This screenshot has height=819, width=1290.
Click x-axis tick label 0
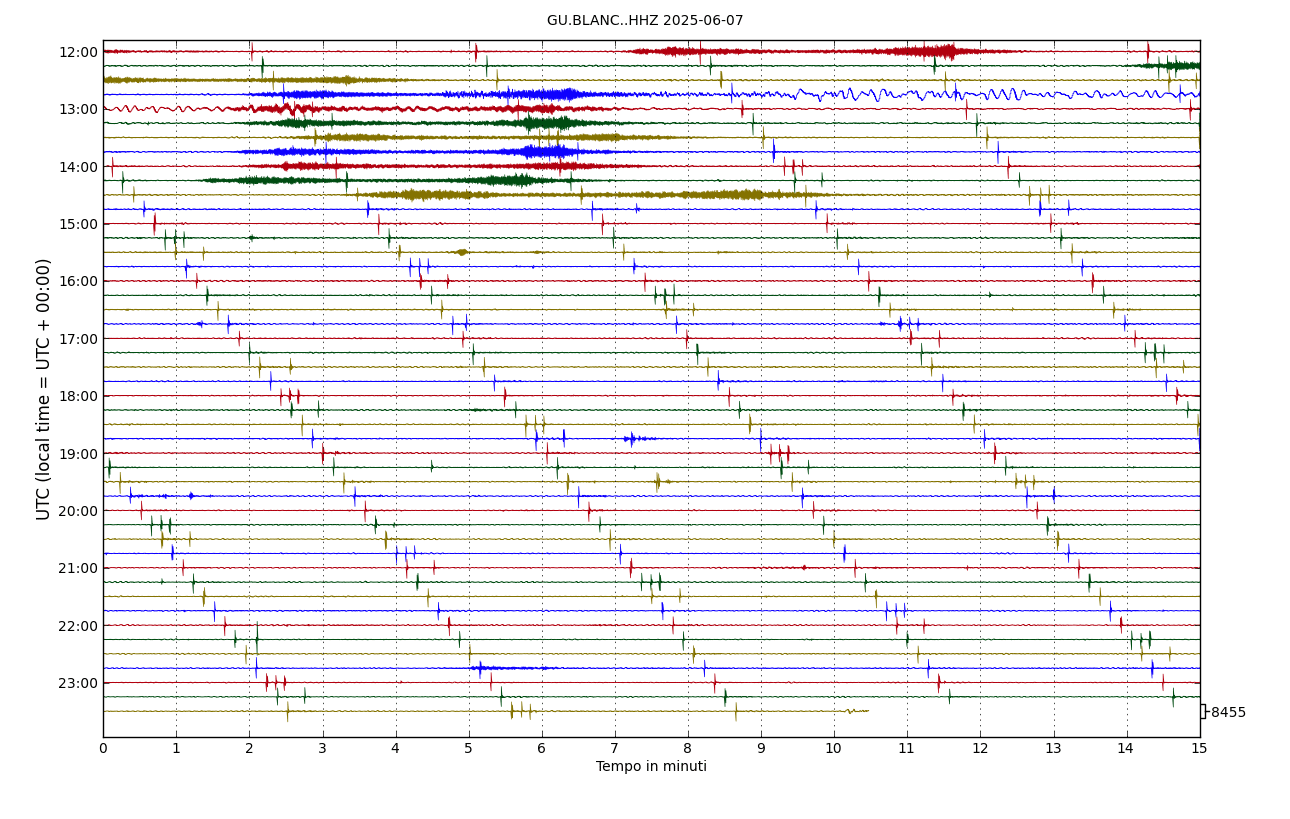[x=103, y=748]
